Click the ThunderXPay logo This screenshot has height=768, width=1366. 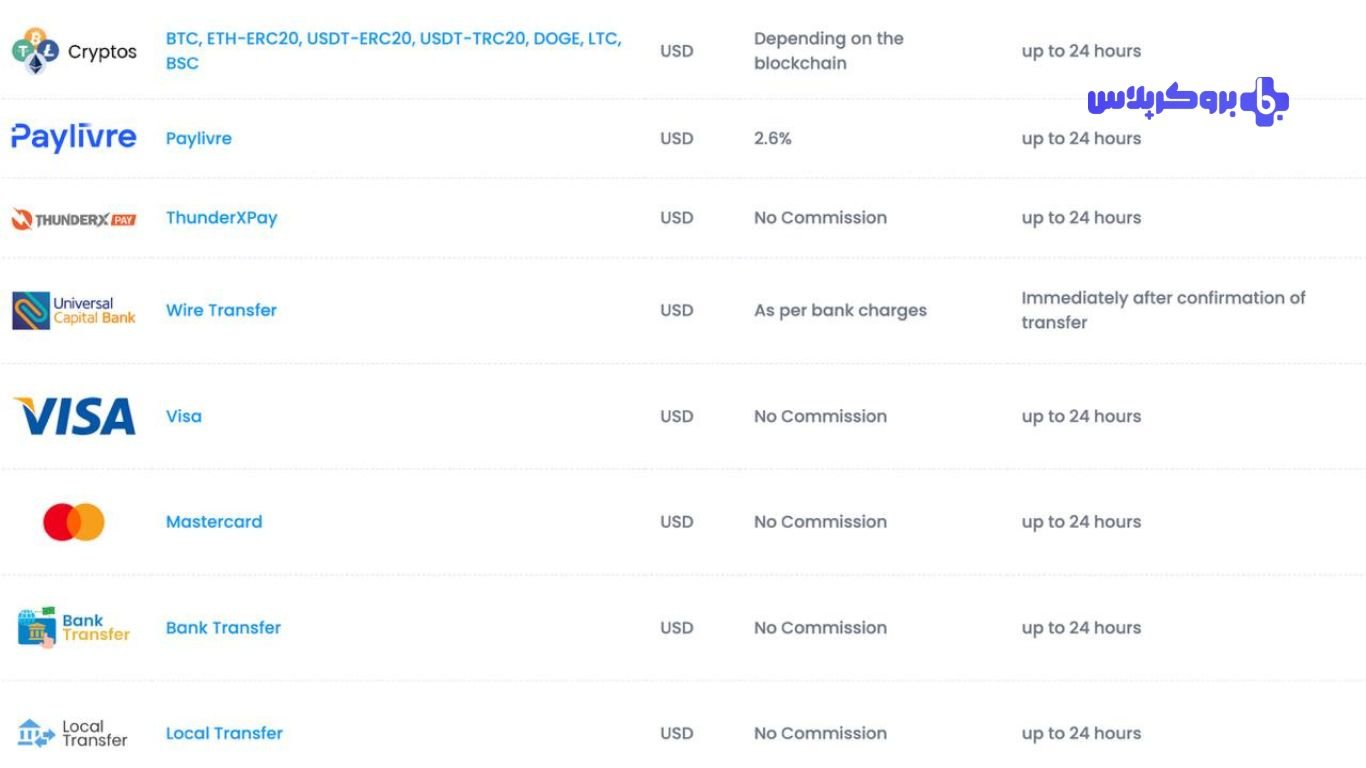(x=74, y=219)
